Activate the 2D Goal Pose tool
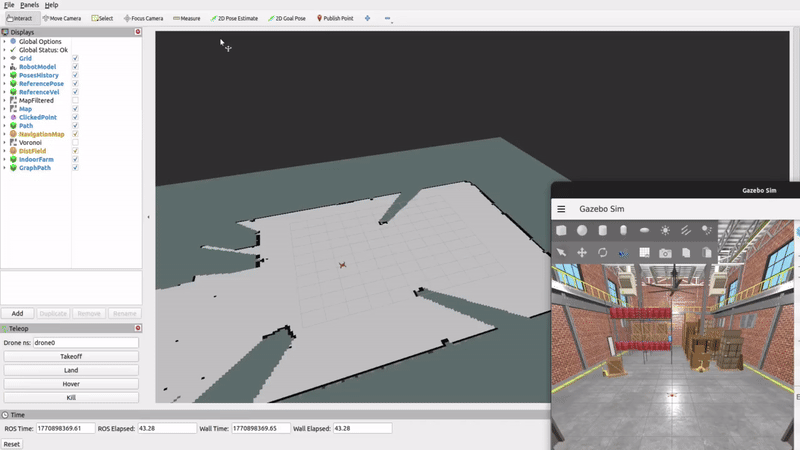The width and height of the screenshot is (800, 450). 288,18
